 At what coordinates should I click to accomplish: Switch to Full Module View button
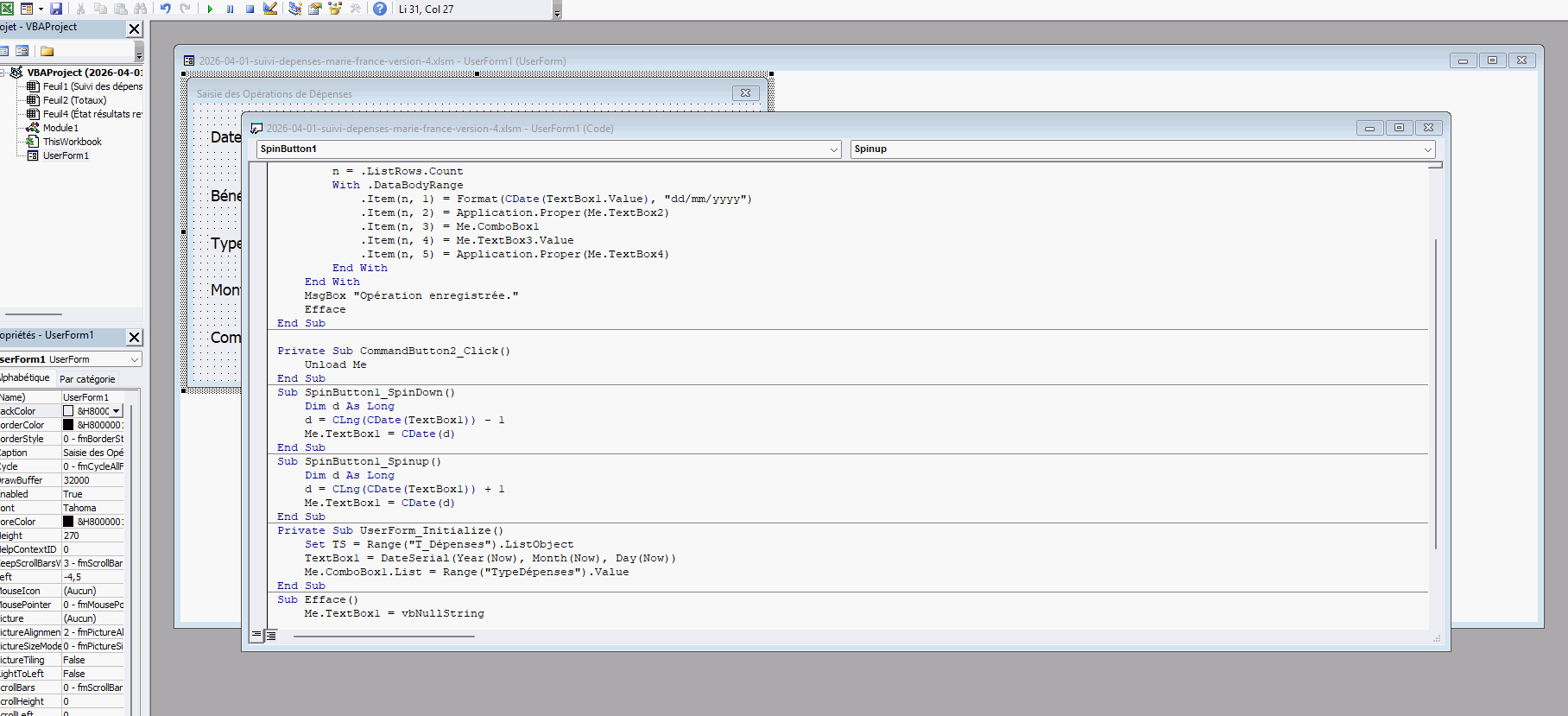[x=270, y=635]
